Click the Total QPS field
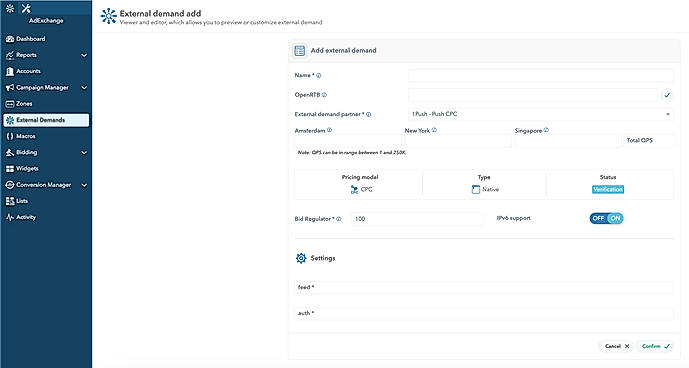The image size is (689, 368). pos(649,141)
